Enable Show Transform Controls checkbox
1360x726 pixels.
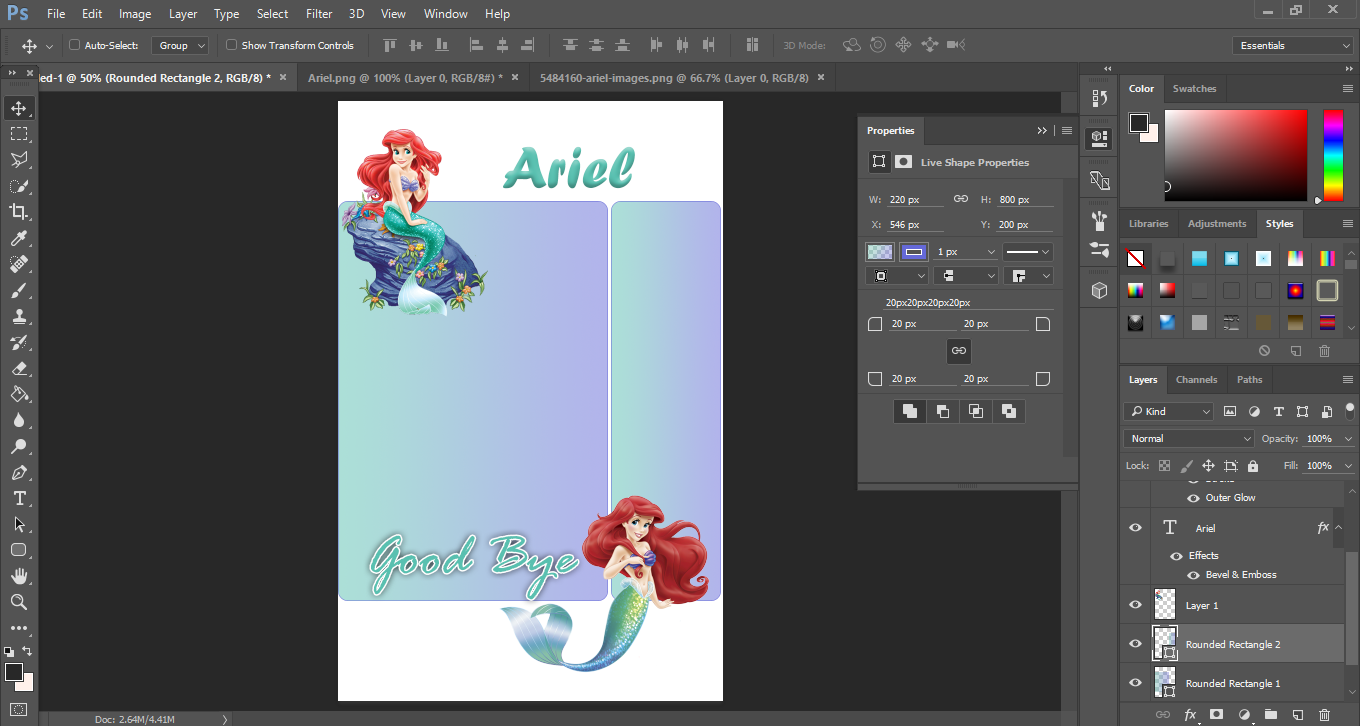coord(231,45)
